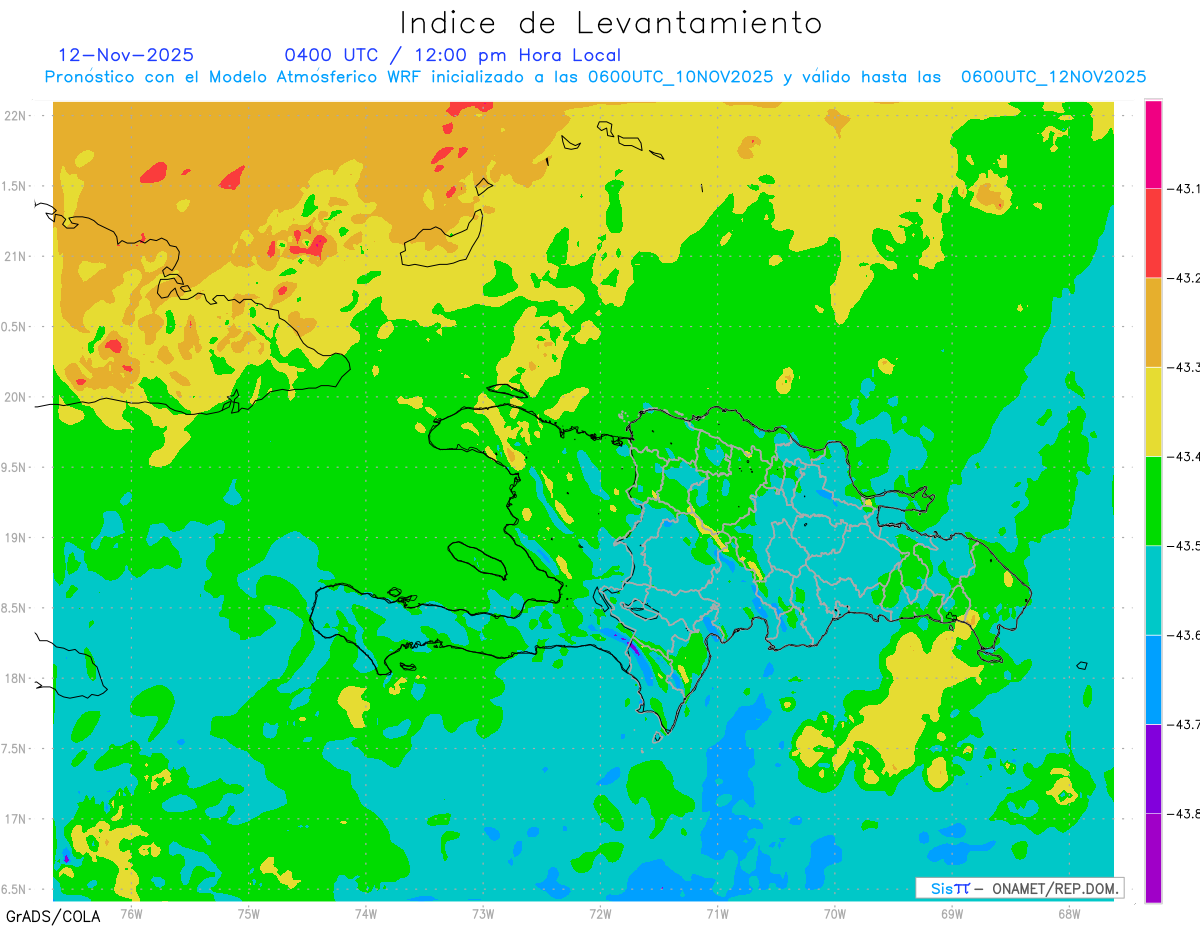Click the longitude label '74W'
This screenshot has height=927, width=1200.
365,912
